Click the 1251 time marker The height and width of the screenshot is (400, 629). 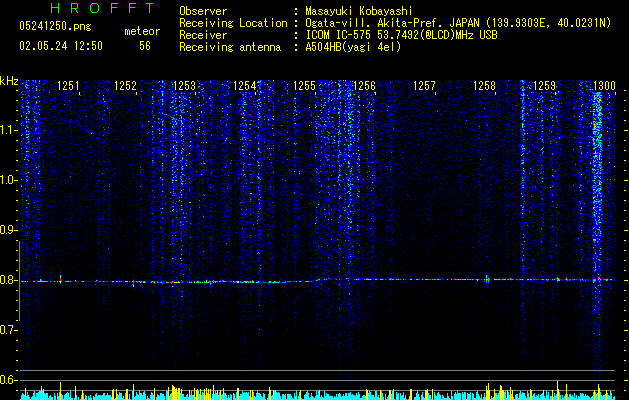[68, 86]
